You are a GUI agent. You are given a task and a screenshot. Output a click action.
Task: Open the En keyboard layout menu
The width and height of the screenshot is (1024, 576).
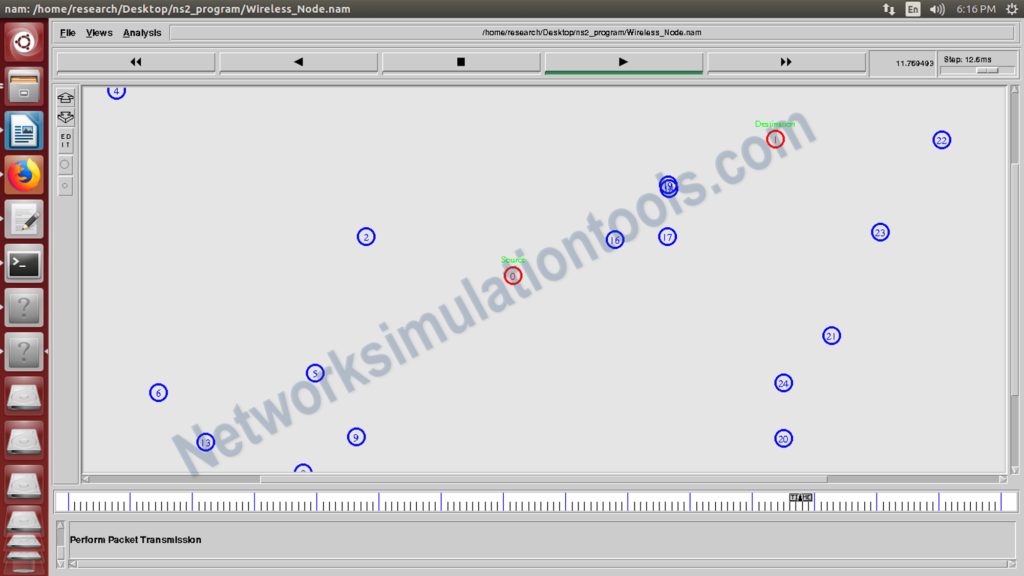912,8
